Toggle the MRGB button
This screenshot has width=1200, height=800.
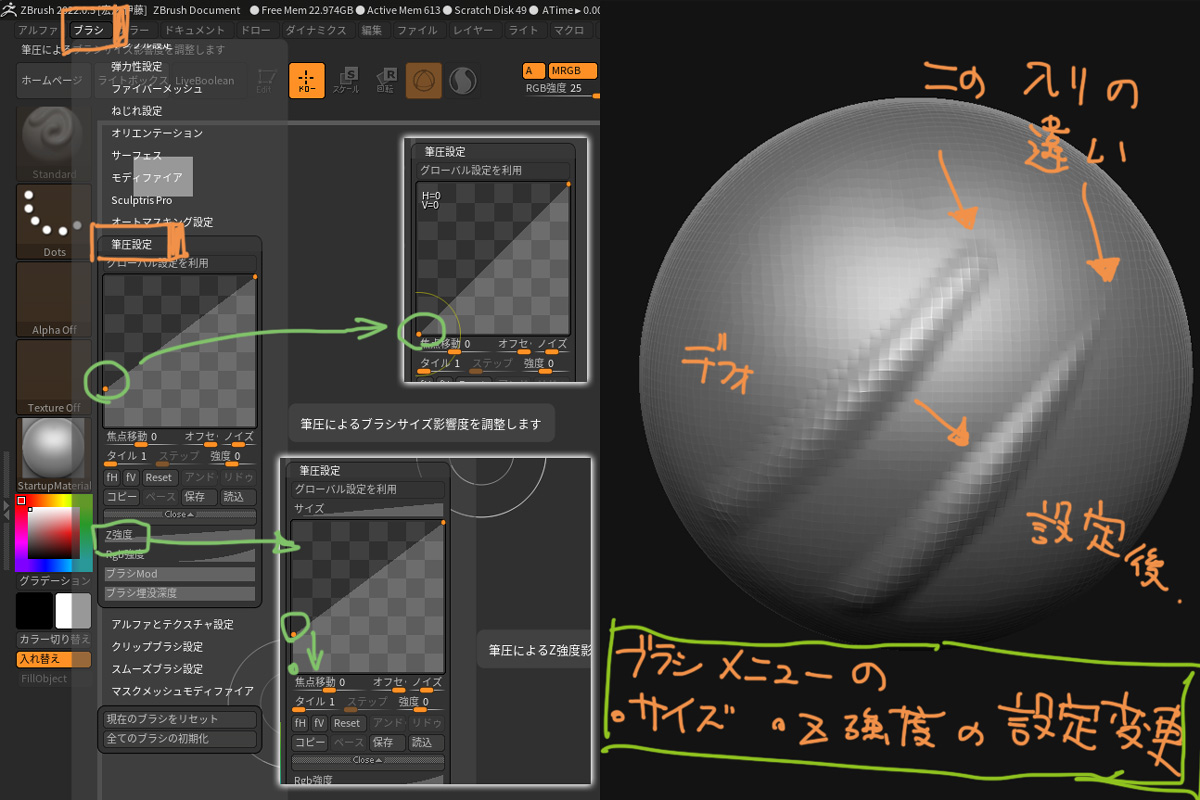(x=573, y=71)
